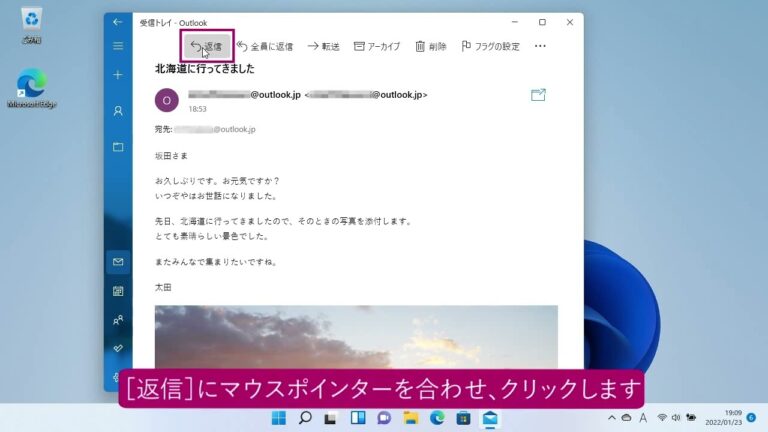Open message in new window icon
The image size is (768, 432).
pos(538,95)
